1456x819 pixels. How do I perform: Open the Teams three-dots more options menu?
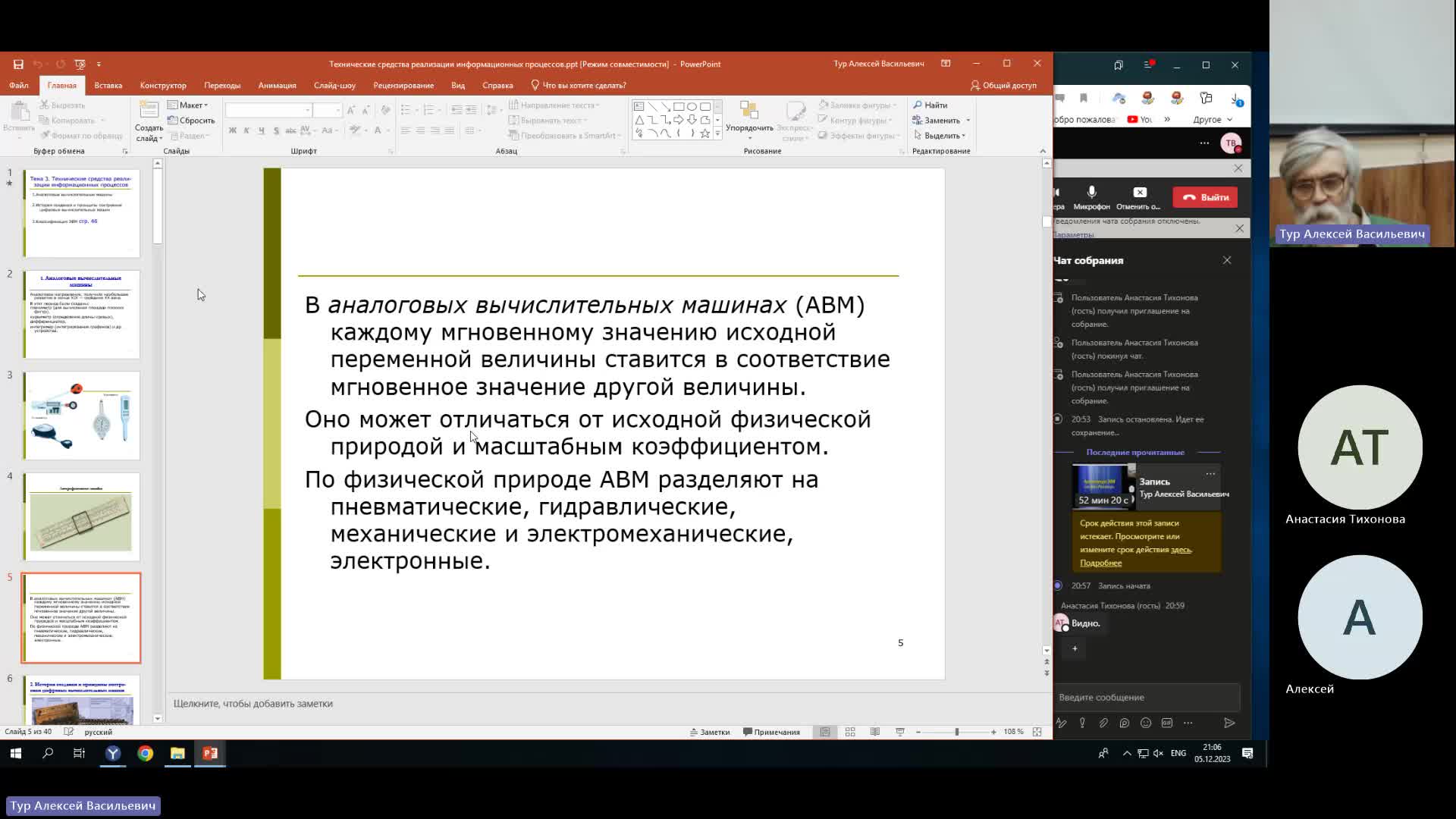(1204, 143)
